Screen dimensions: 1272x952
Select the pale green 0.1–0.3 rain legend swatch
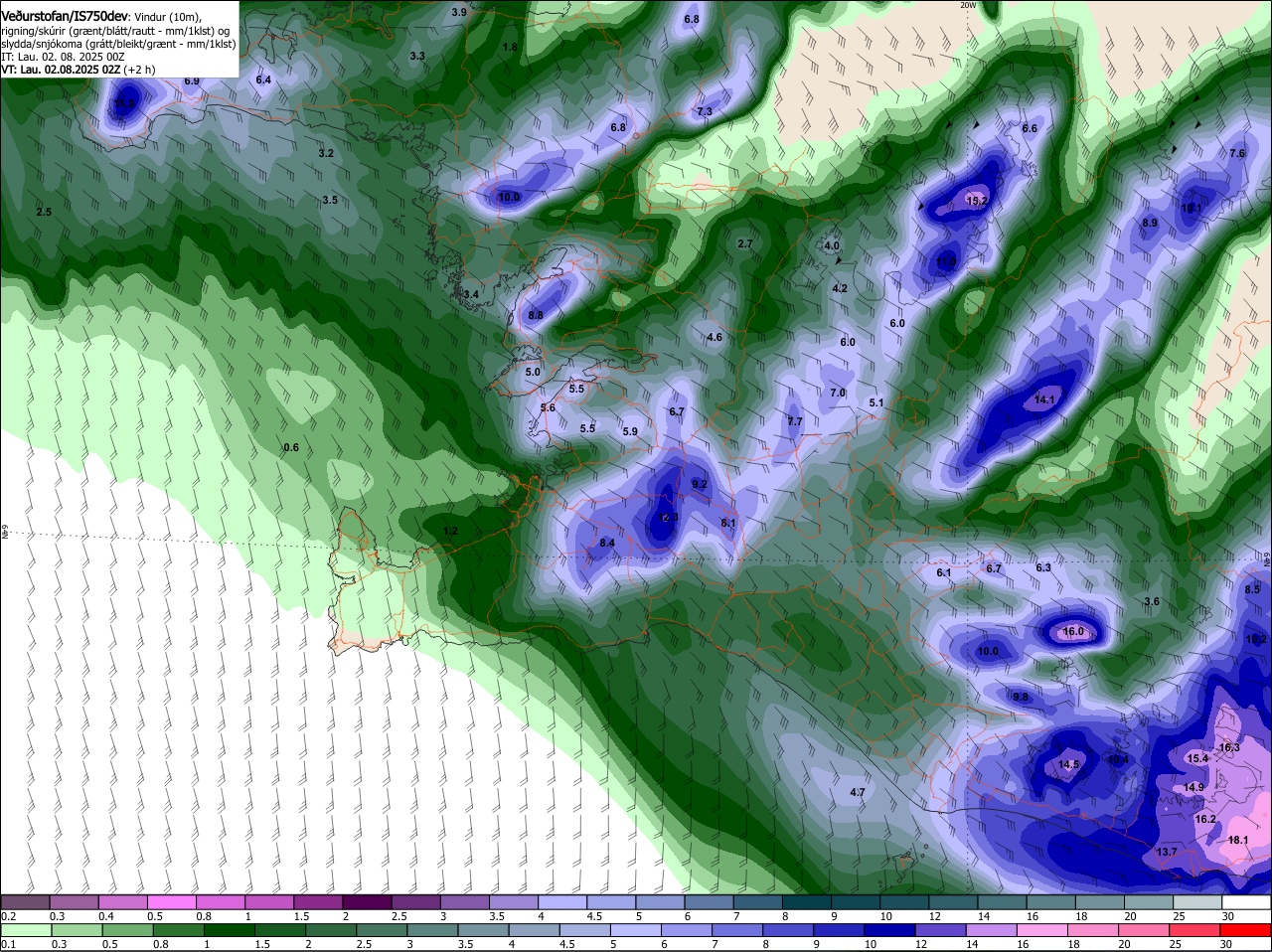pos(26,930)
